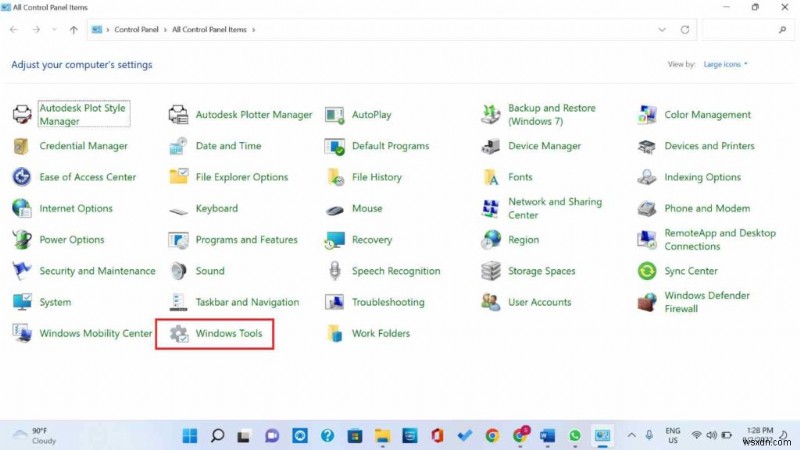The height and width of the screenshot is (450, 800).
Task: Click the Speech Recognition microphone icon
Action: [x=334, y=270]
